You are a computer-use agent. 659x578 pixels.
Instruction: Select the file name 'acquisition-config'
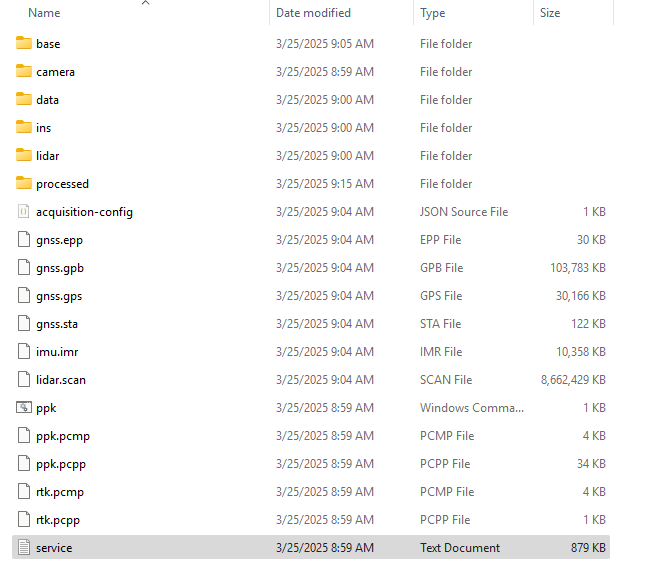coord(84,212)
